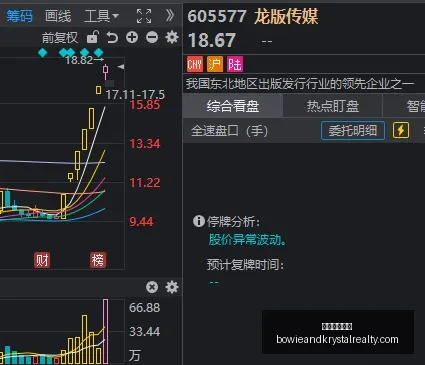Screen dimensions: 425x365
Task: Click the 33.44 volume axis label
Action: click(x=145, y=331)
